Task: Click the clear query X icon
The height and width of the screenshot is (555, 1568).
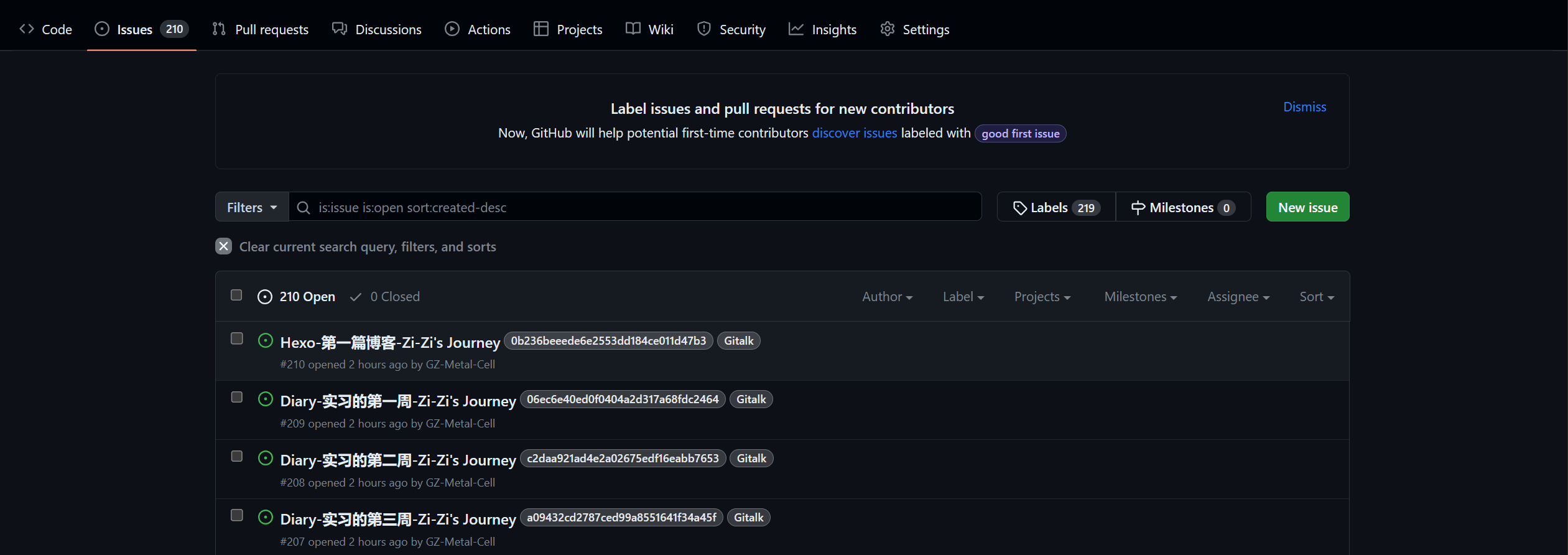Action: [224, 246]
